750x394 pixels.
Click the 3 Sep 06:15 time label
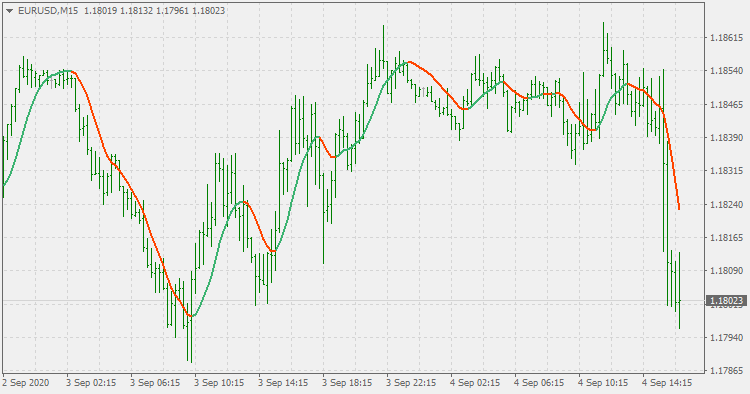coord(155,383)
